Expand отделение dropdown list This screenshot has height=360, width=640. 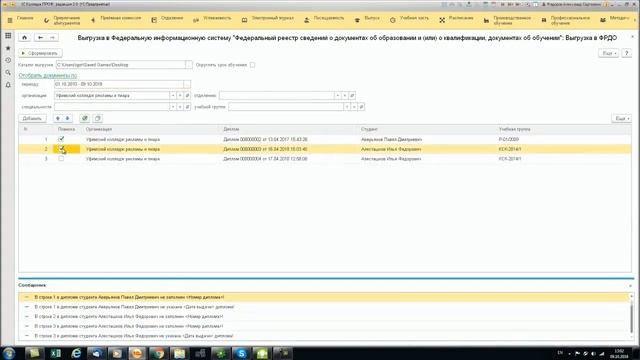[338, 96]
